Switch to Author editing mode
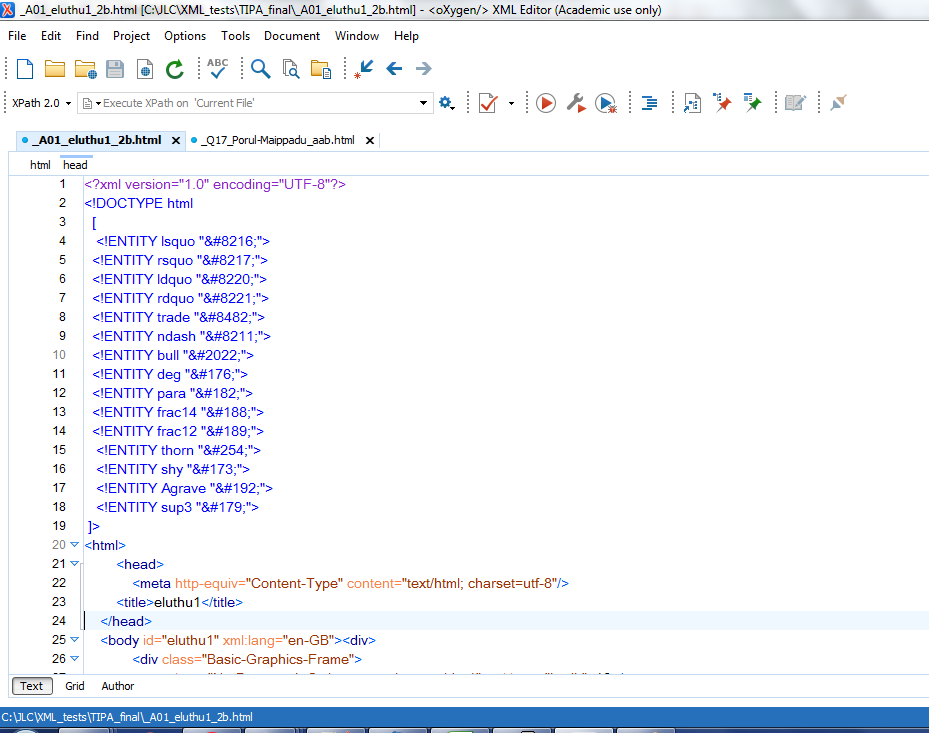The width and height of the screenshot is (929, 733). click(118, 686)
